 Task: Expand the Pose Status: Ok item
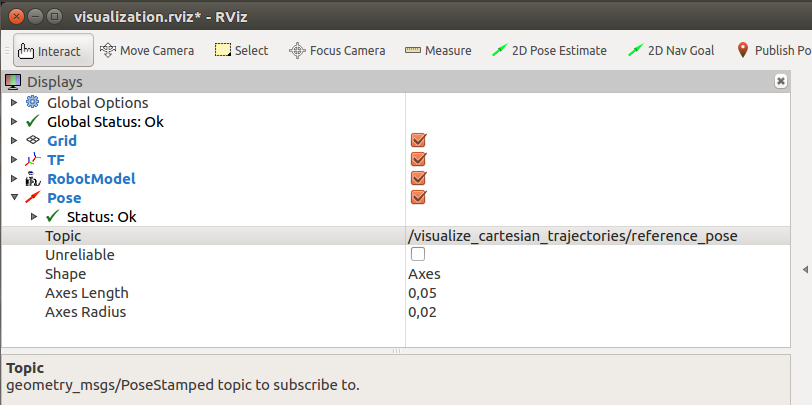tap(34, 216)
